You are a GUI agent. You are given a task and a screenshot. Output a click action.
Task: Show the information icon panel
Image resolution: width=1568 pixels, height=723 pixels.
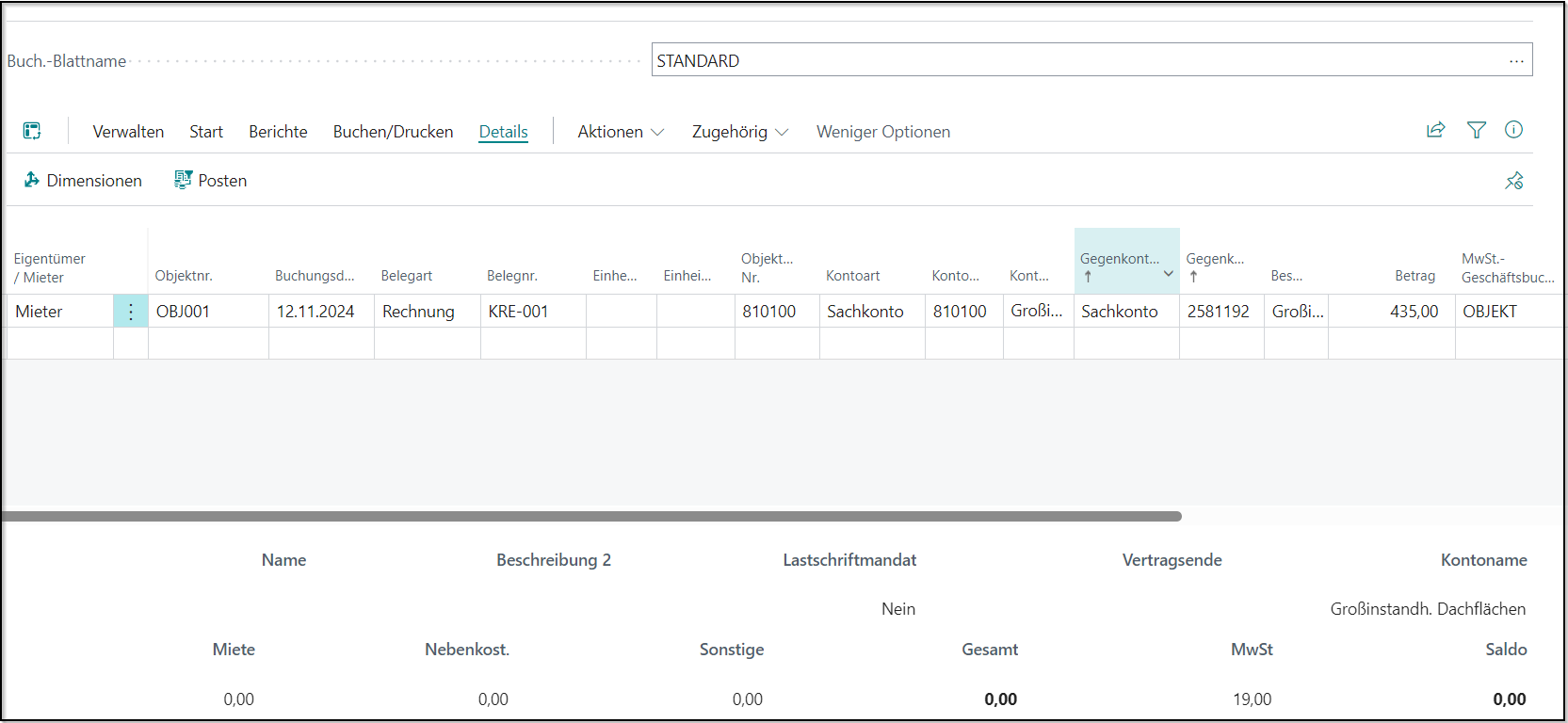[x=1513, y=130]
